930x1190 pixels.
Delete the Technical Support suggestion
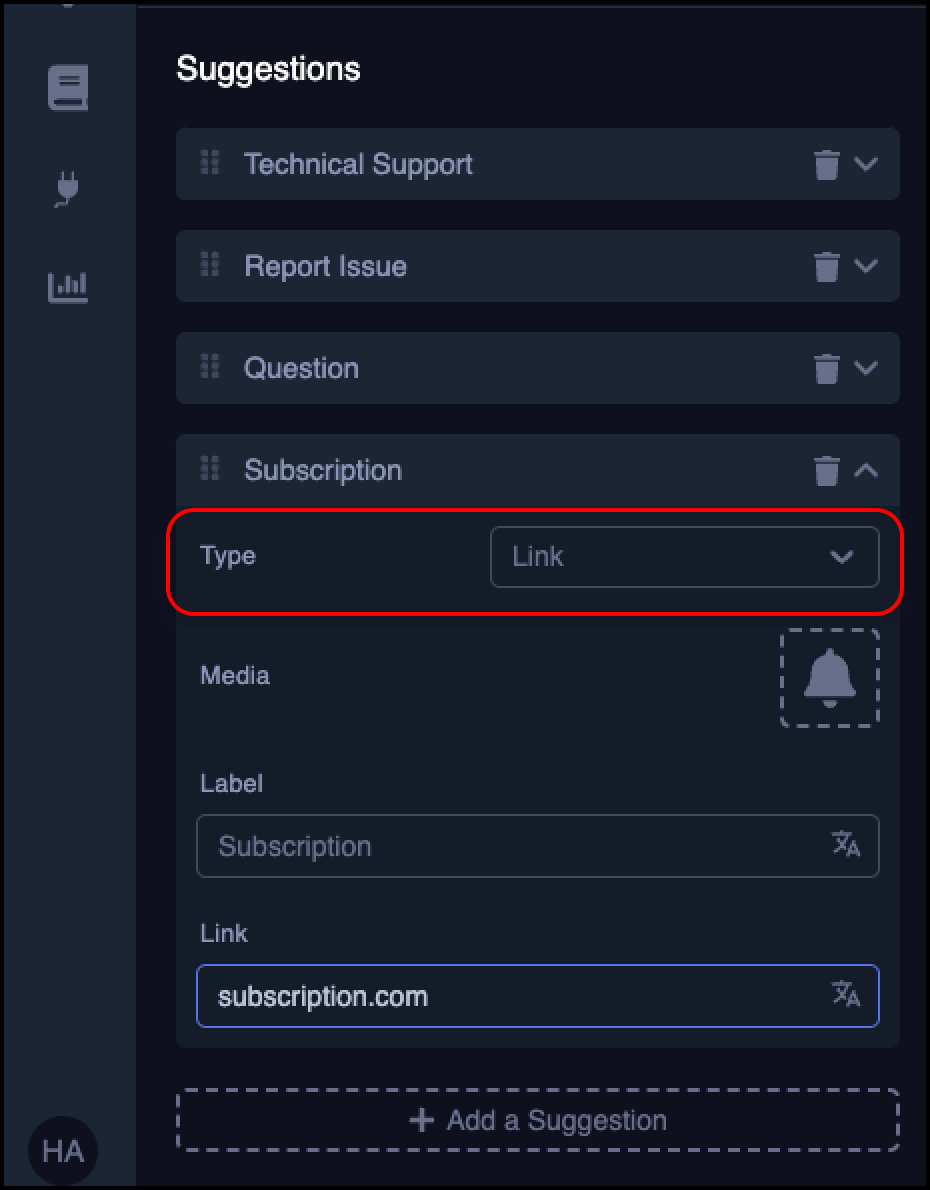pyautogui.click(x=825, y=164)
